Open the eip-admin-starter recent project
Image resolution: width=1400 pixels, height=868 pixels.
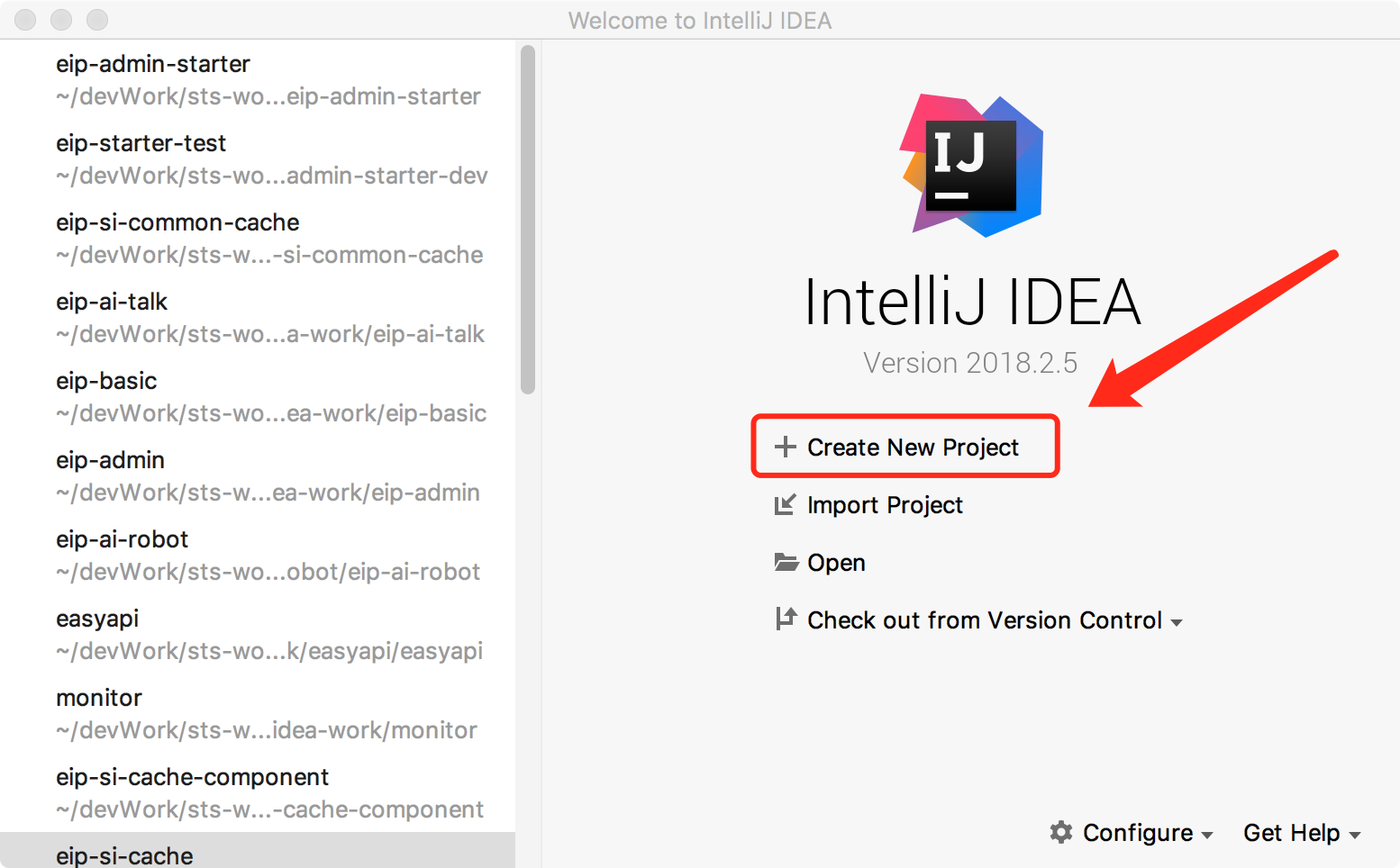[153, 64]
